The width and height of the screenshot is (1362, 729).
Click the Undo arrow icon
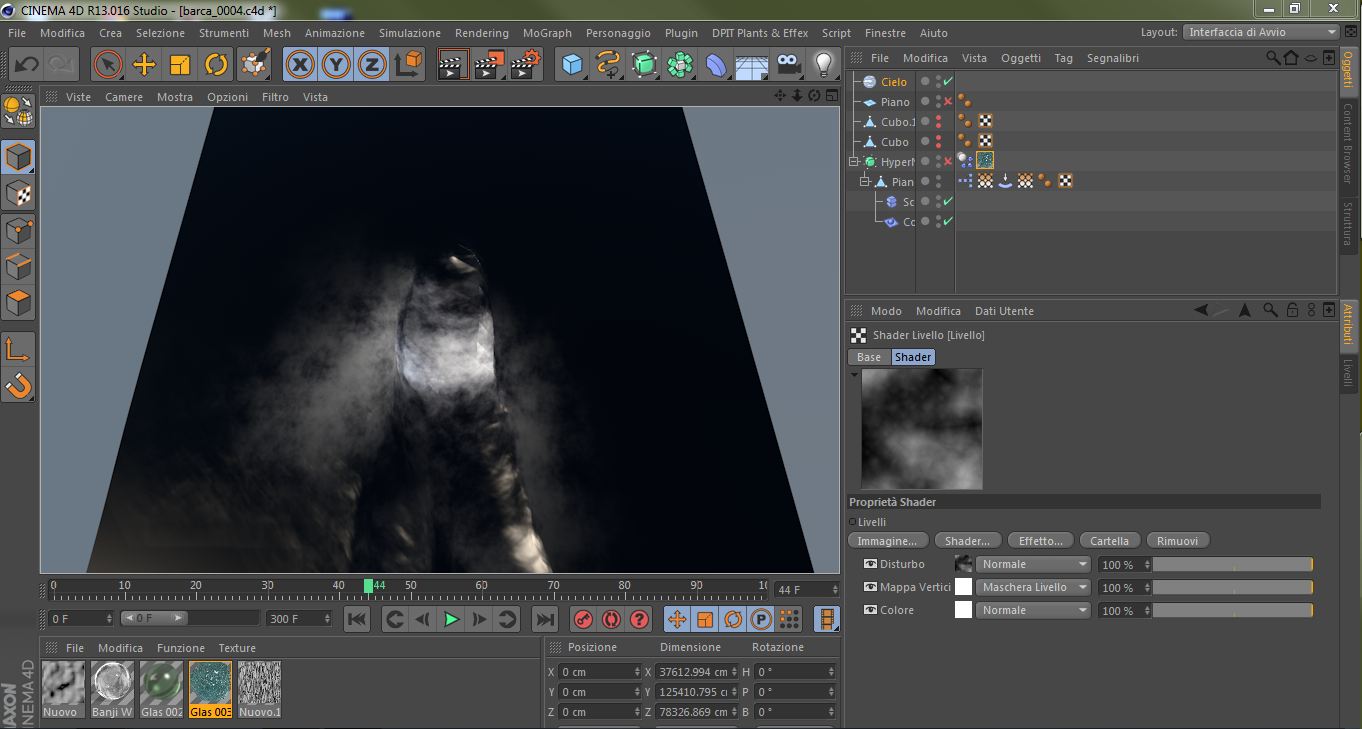(27, 65)
